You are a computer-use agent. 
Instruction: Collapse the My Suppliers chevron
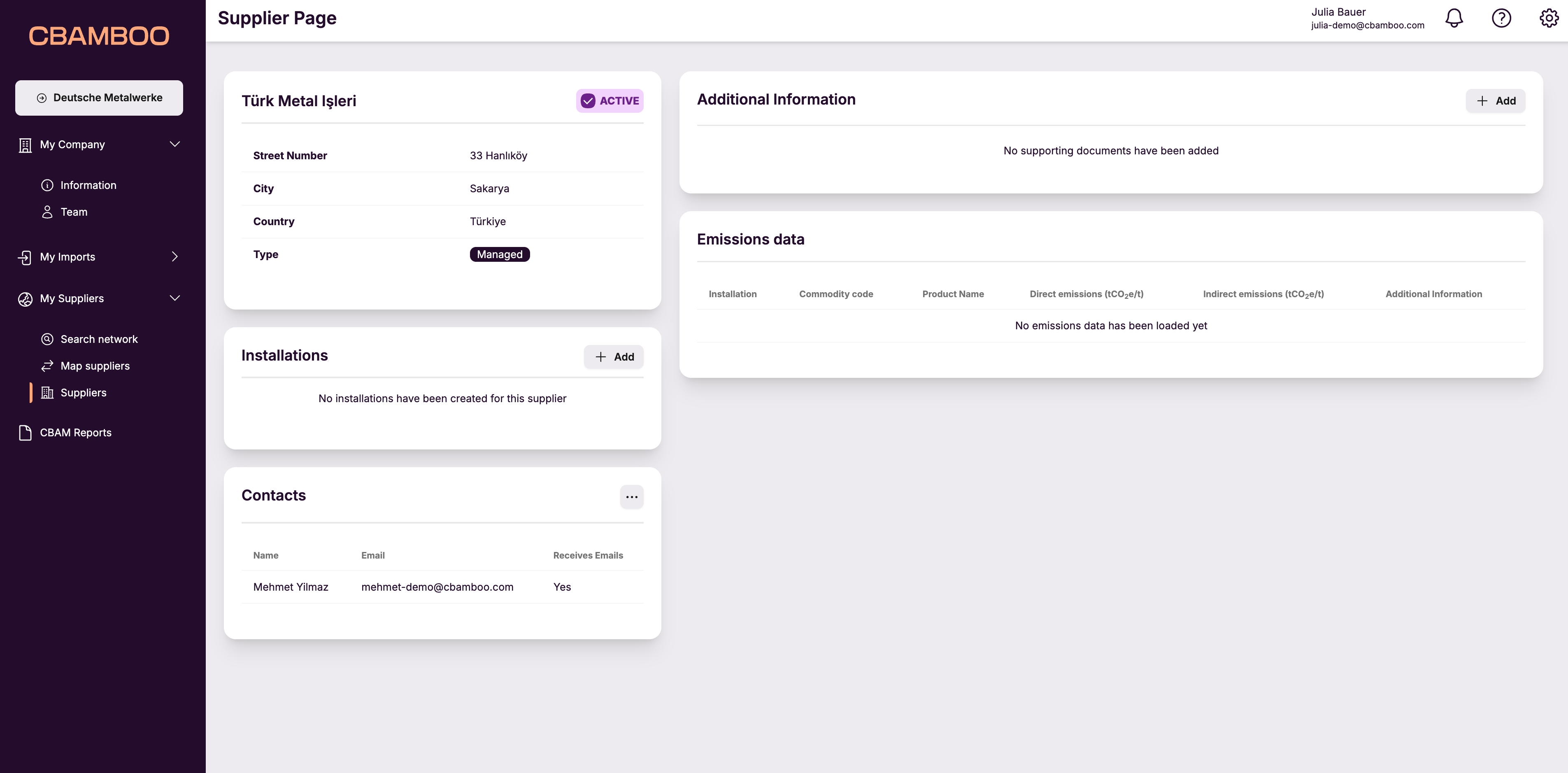(x=174, y=298)
